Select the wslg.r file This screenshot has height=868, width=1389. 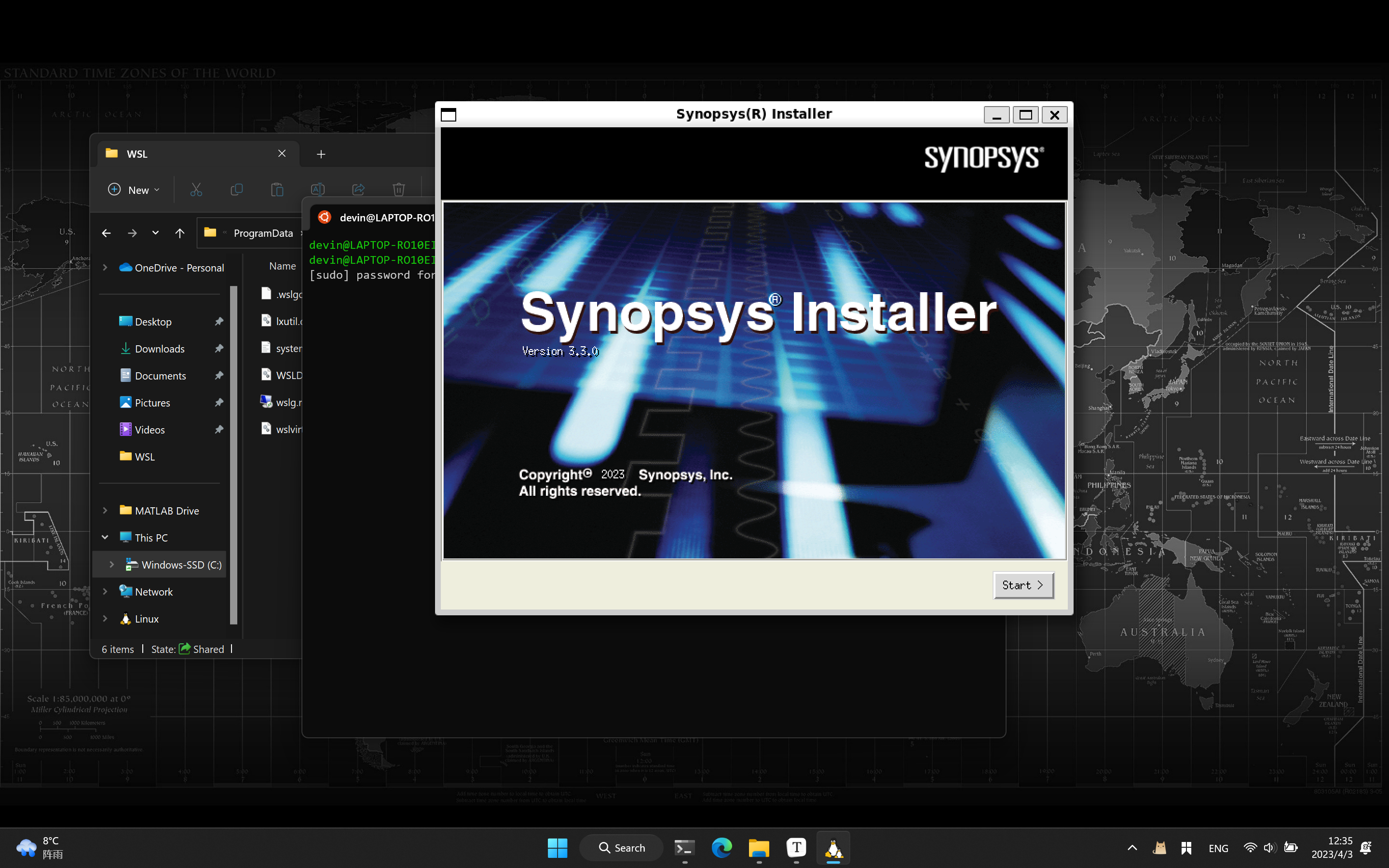click(x=281, y=402)
